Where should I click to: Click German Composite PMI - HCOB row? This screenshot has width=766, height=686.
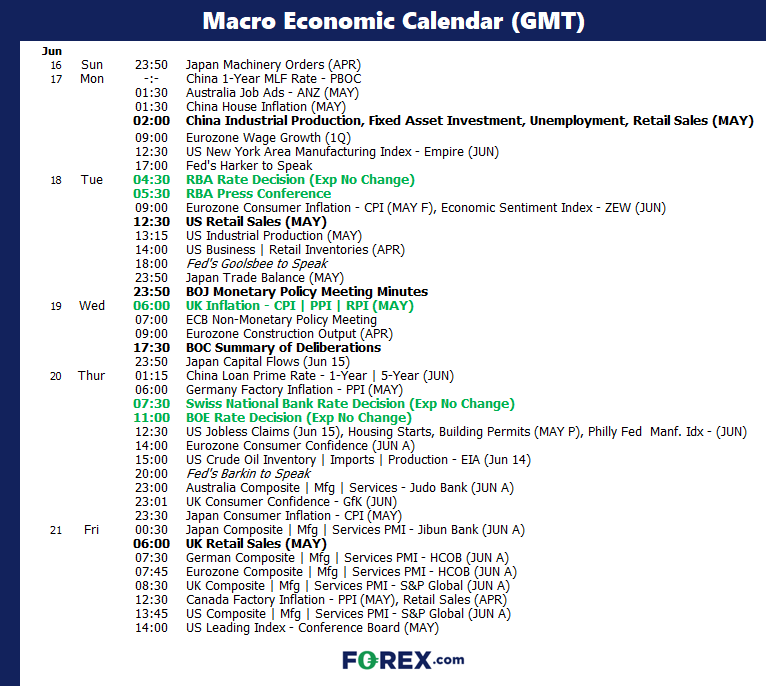(347, 558)
